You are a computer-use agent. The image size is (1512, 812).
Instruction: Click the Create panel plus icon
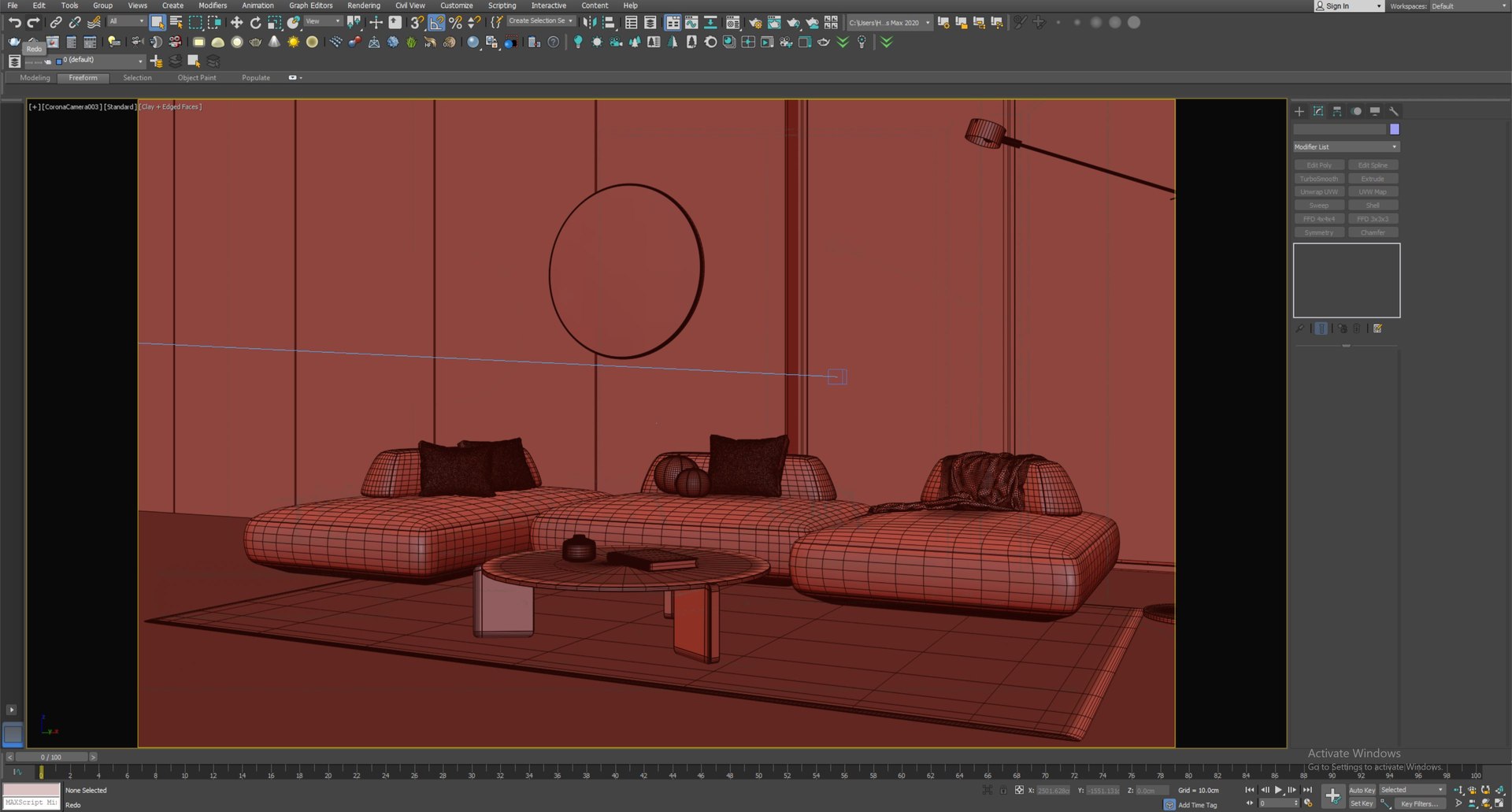[x=1299, y=111]
